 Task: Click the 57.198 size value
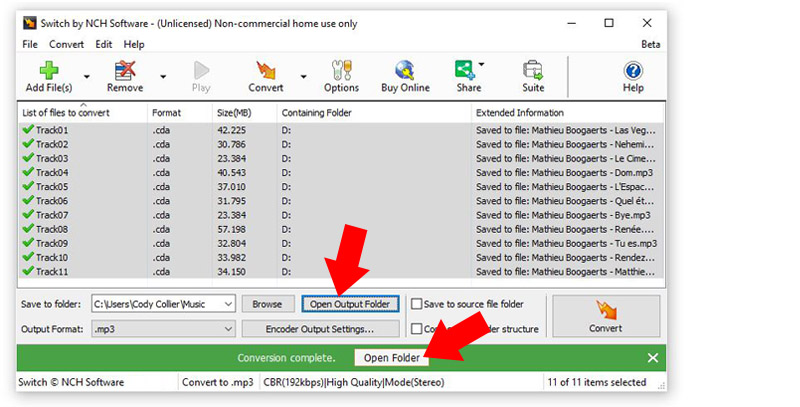(232, 229)
